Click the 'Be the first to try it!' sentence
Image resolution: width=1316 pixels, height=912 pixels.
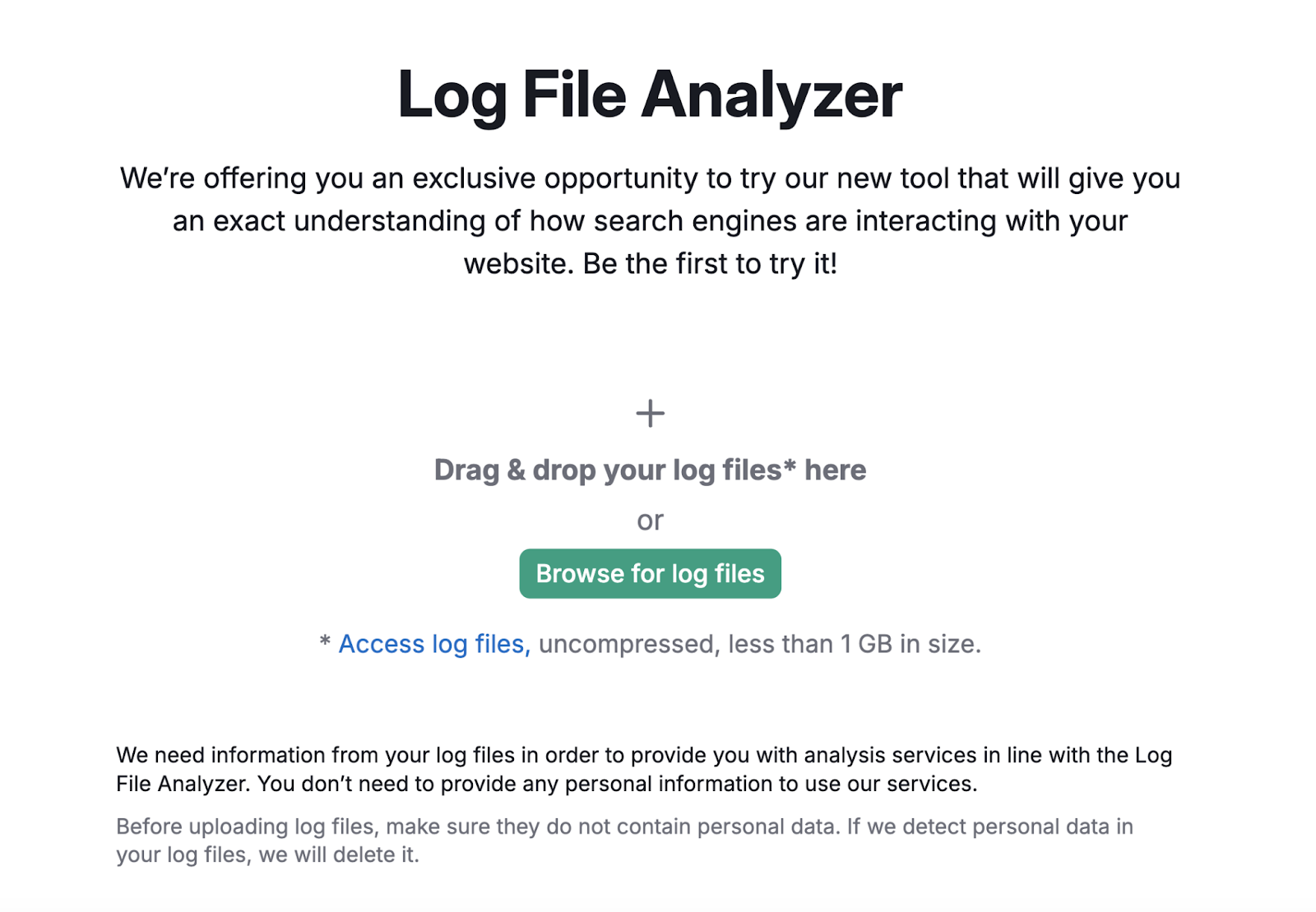pyautogui.click(x=710, y=264)
